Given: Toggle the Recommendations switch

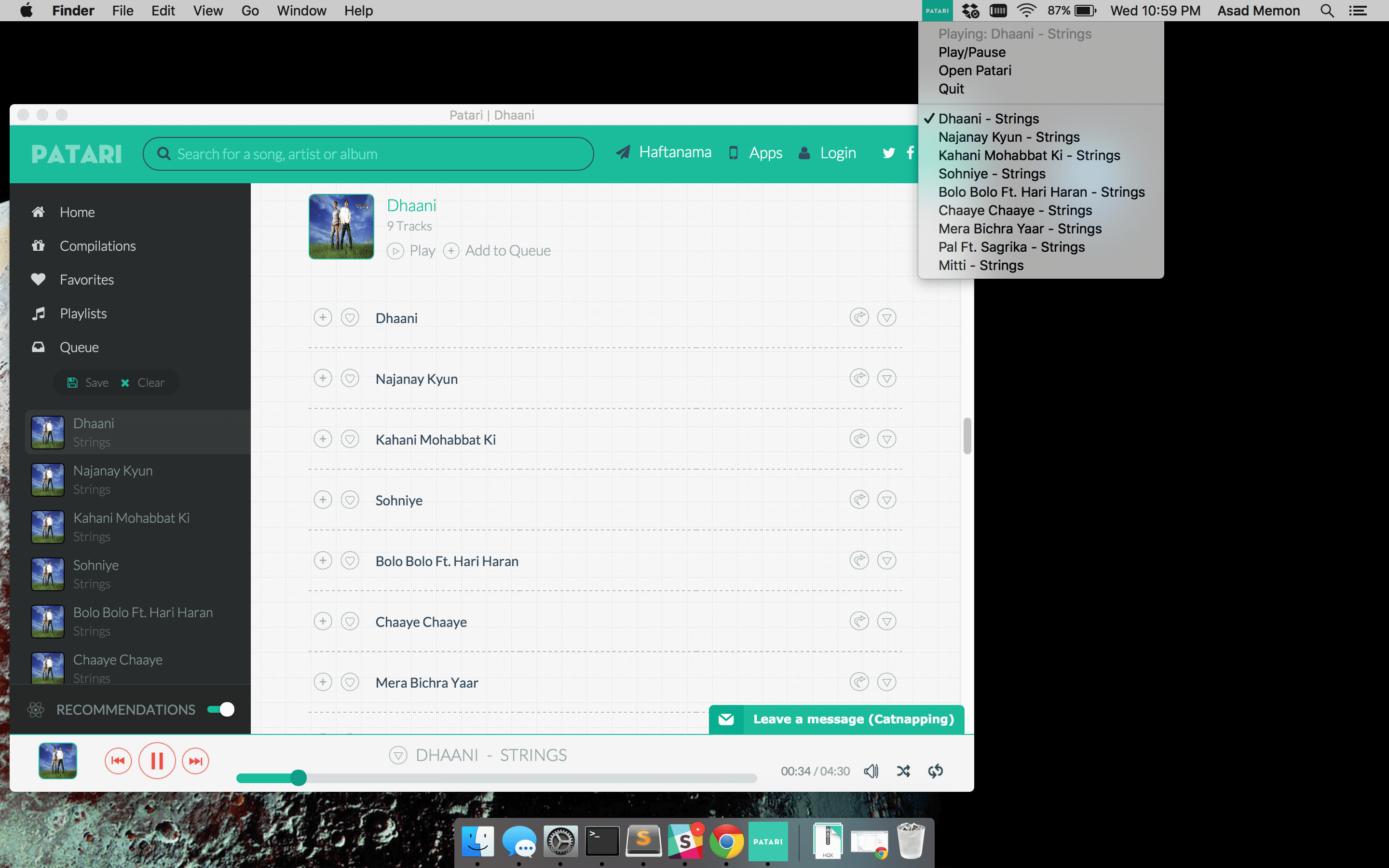Looking at the screenshot, I should click(221, 709).
